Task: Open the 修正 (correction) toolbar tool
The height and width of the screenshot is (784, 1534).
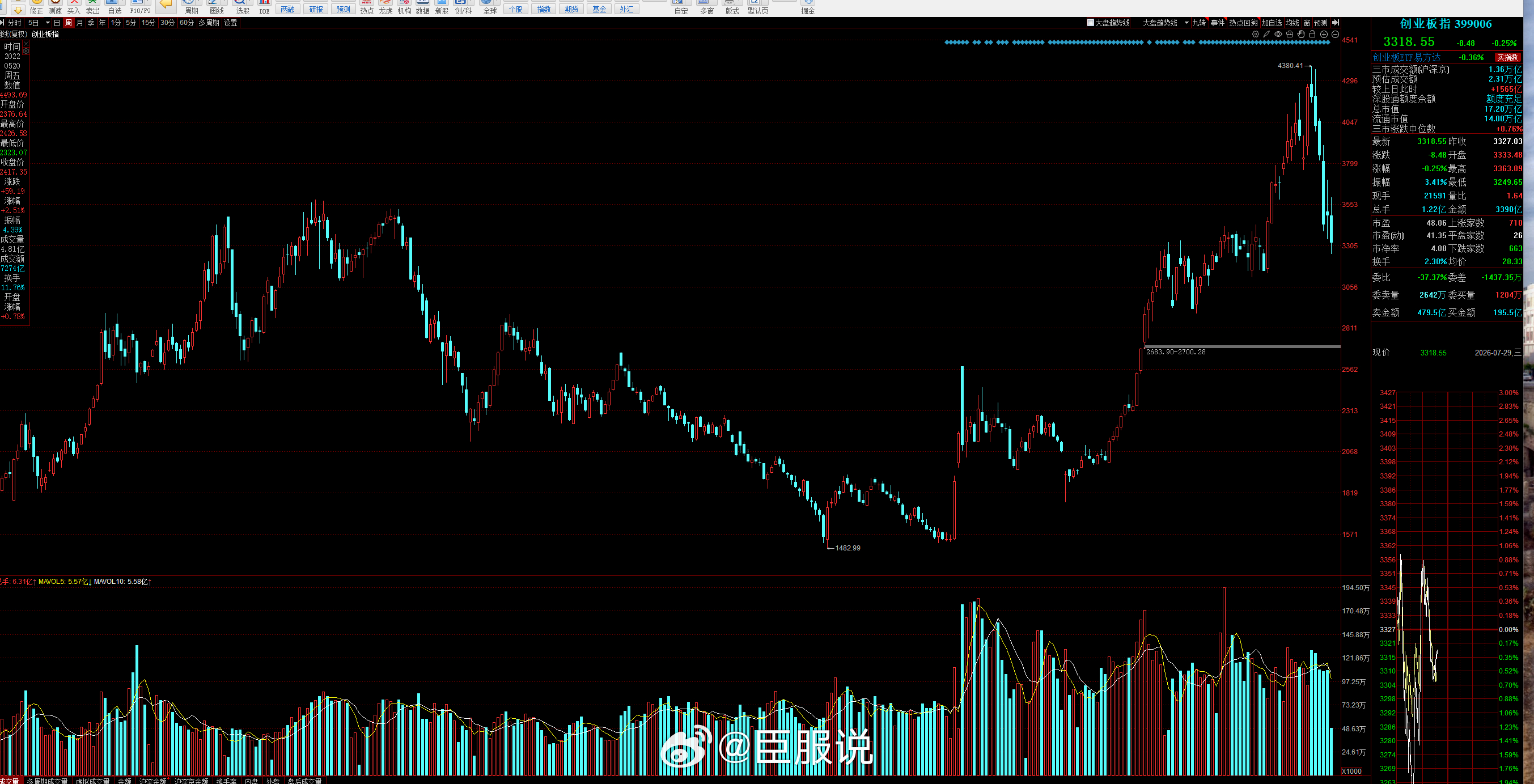Action: tap(36, 7)
